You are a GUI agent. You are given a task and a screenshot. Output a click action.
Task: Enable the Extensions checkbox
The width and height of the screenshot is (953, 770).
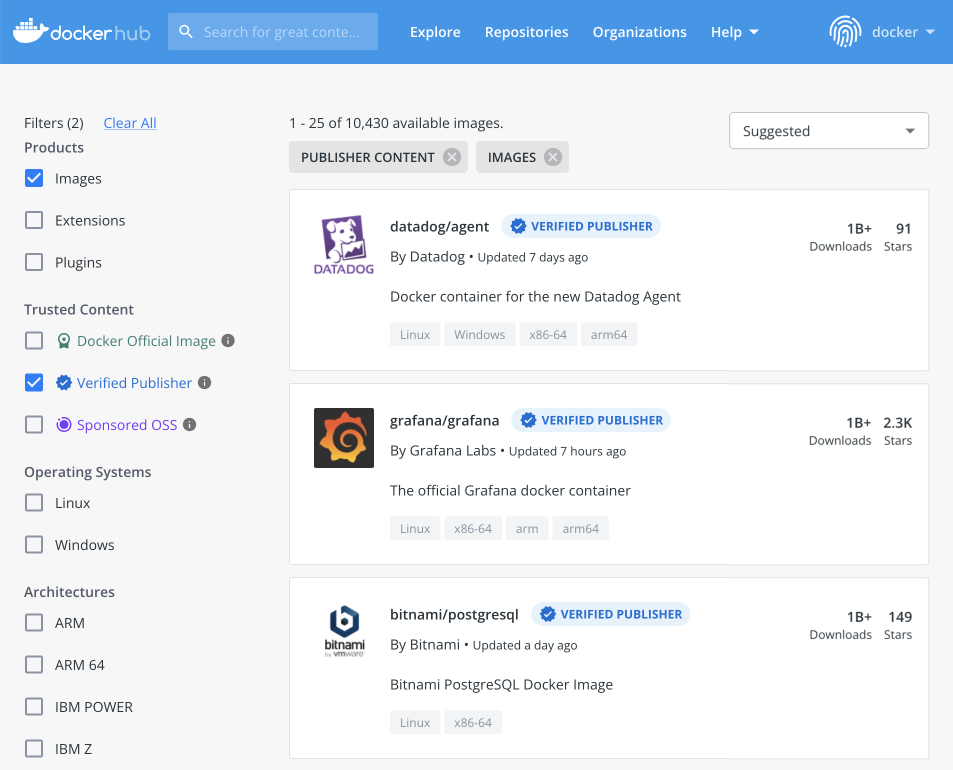tap(34, 221)
